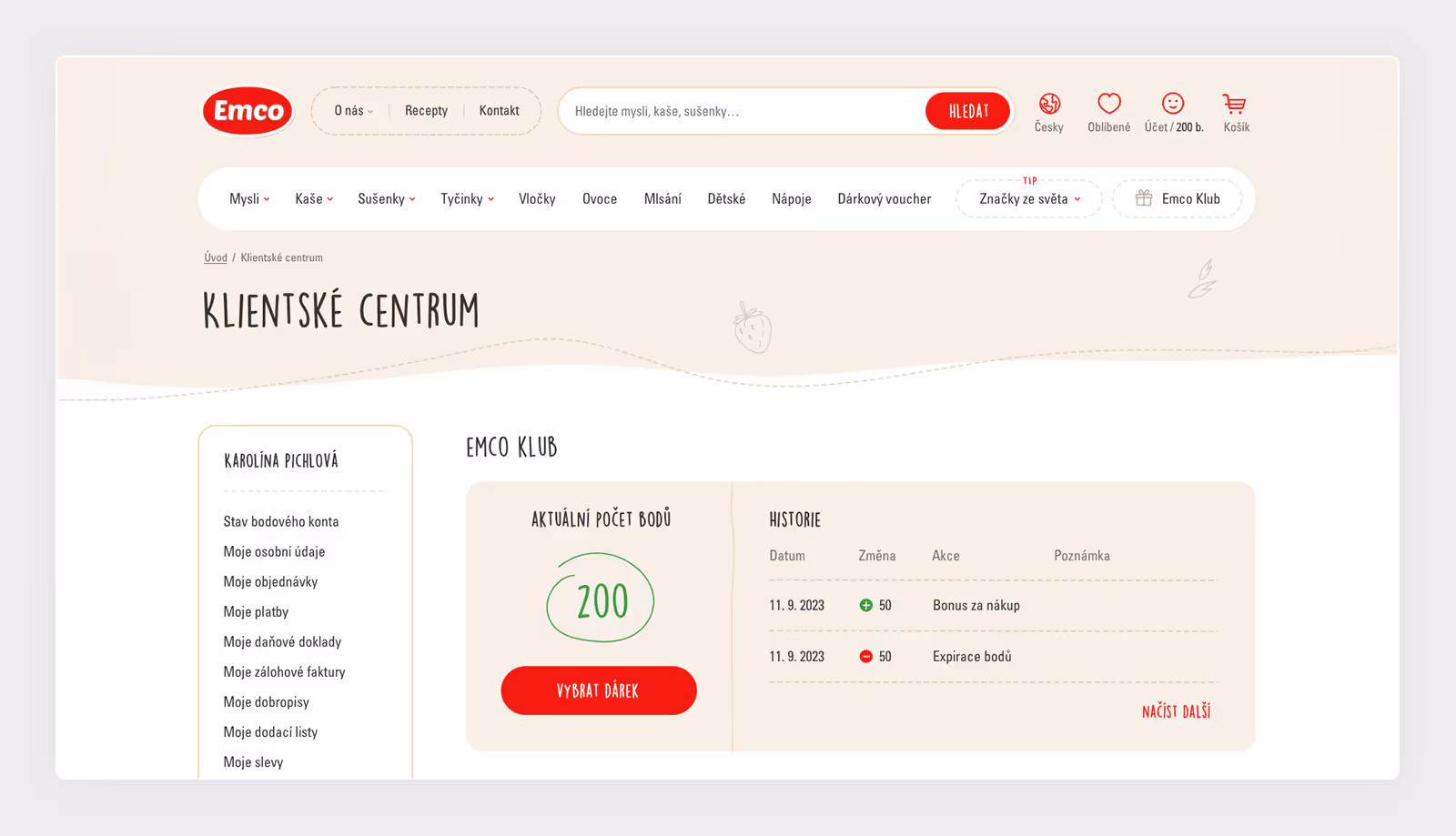This screenshot has width=1456, height=836.
Task: Open Moje zálohové faktury
Action: [x=284, y=672]
